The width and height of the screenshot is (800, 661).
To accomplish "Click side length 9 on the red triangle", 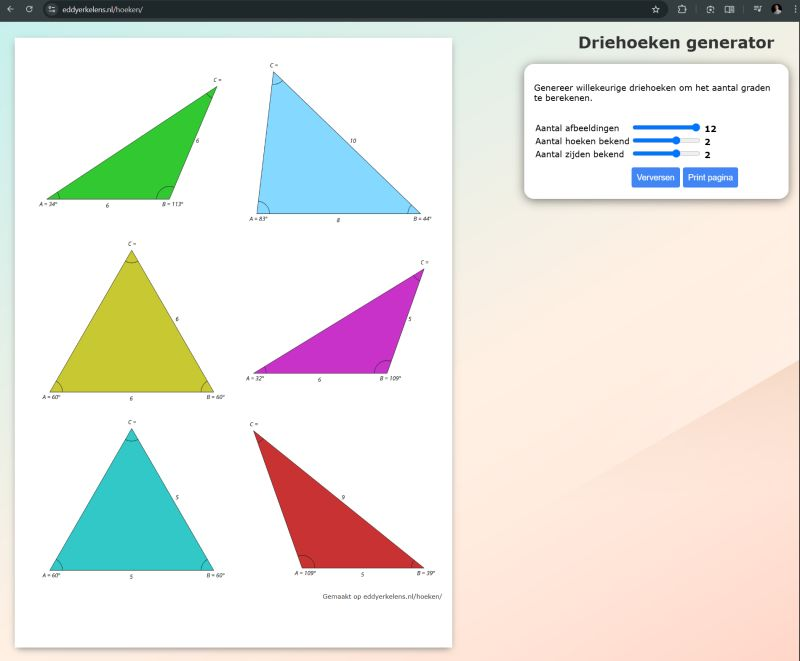I will pos(343,497).
